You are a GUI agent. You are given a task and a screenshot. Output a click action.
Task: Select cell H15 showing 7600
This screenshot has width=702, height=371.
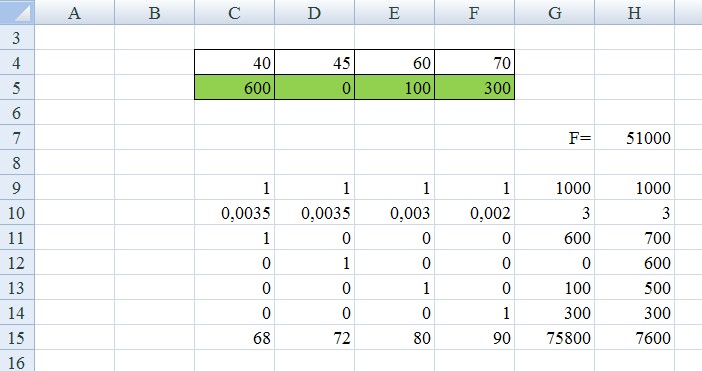point(634,338)
